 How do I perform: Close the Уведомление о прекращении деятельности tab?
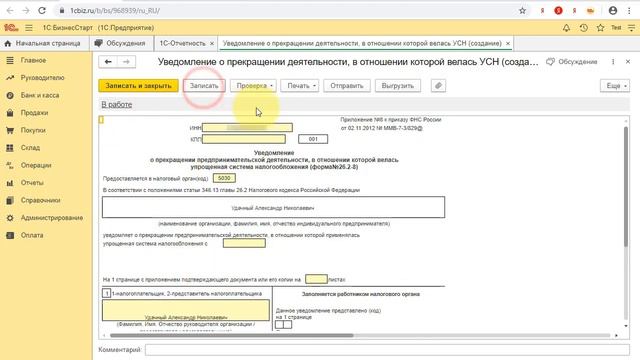tap(508, 43)
